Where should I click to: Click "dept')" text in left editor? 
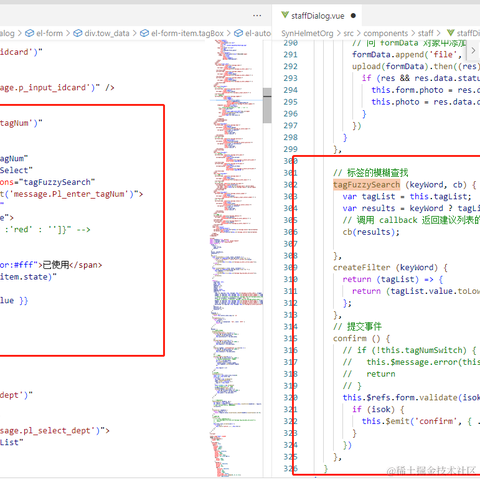16,395
